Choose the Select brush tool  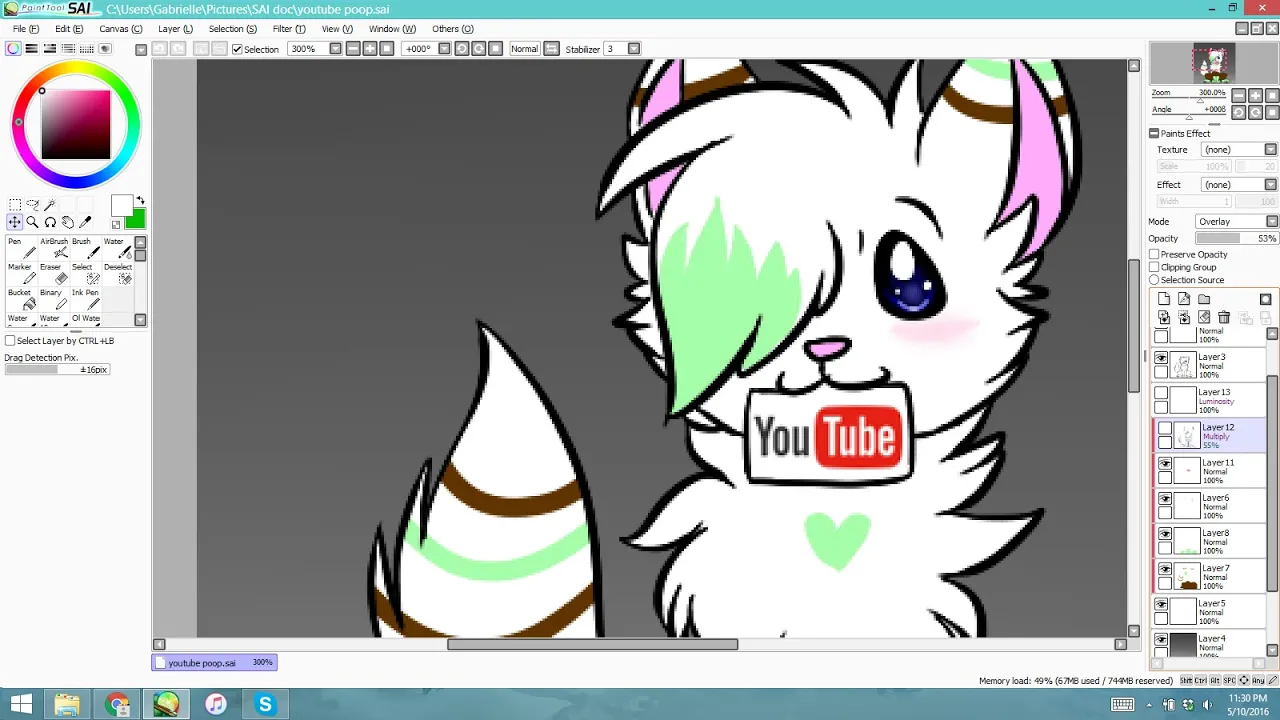(86, 274)
